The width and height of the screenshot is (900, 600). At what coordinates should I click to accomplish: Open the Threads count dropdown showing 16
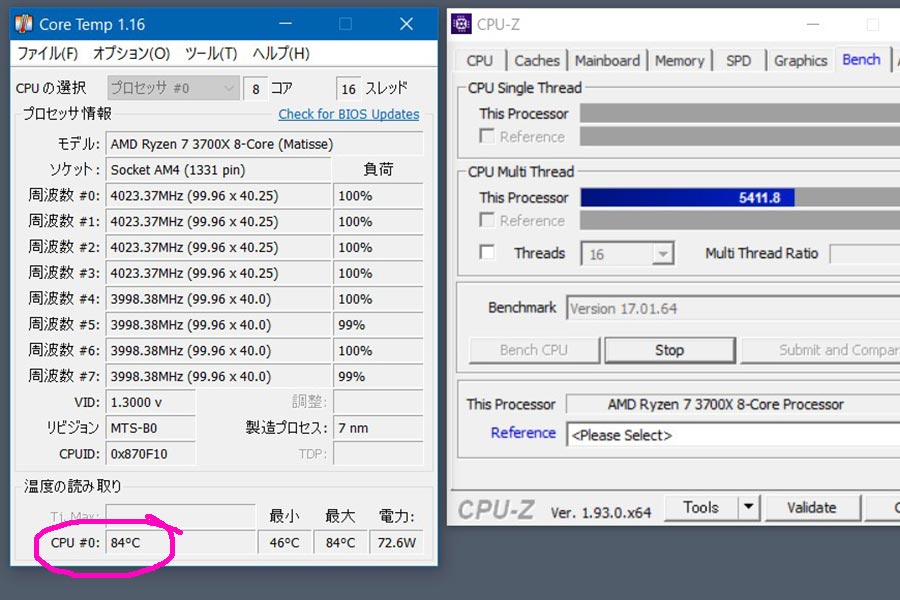(x=627, y=254)
